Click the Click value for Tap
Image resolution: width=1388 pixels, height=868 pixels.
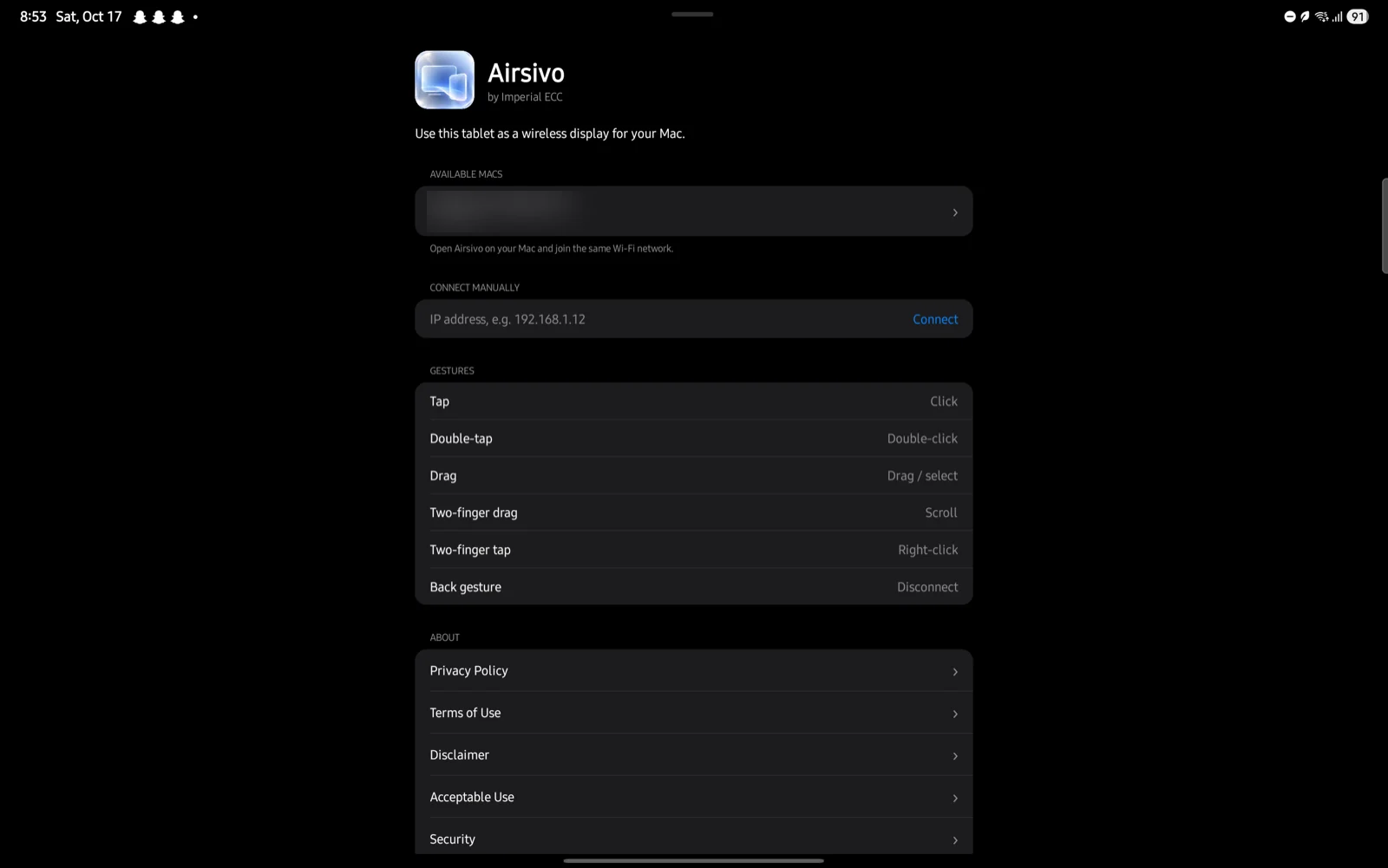coord(944,401)
